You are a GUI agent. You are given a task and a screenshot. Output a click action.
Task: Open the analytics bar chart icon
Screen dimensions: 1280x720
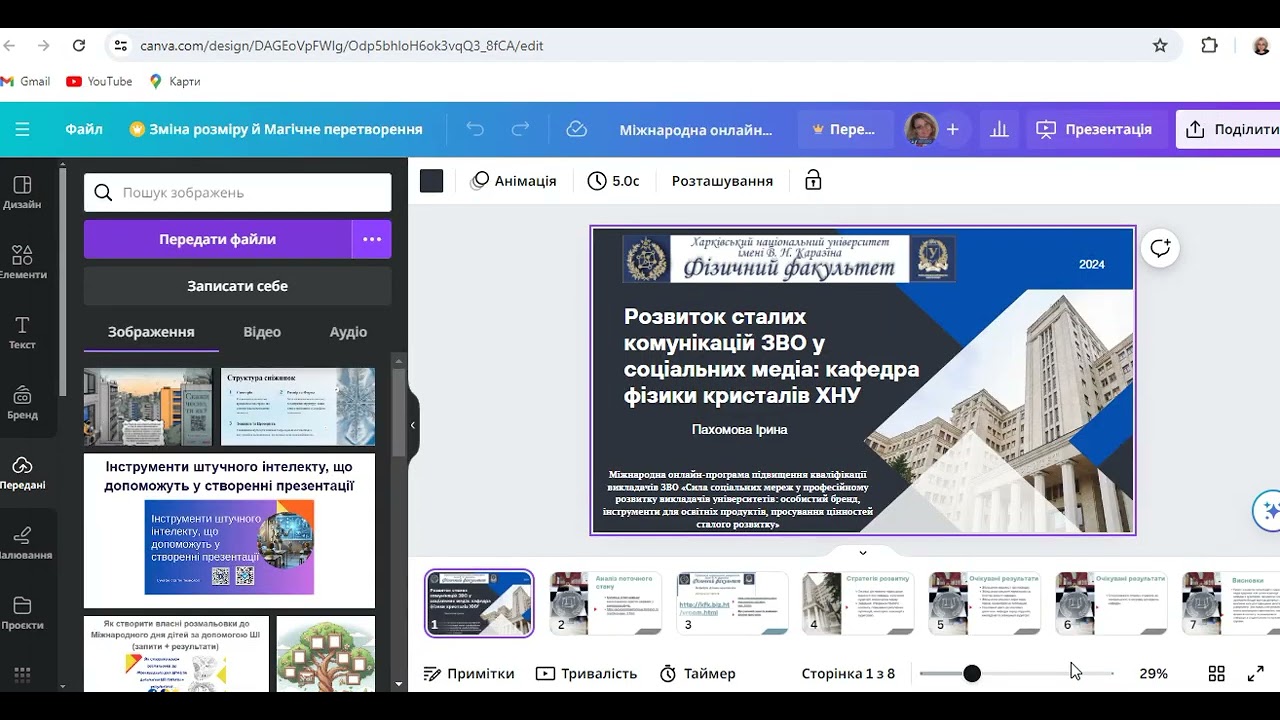coord(999,129)
